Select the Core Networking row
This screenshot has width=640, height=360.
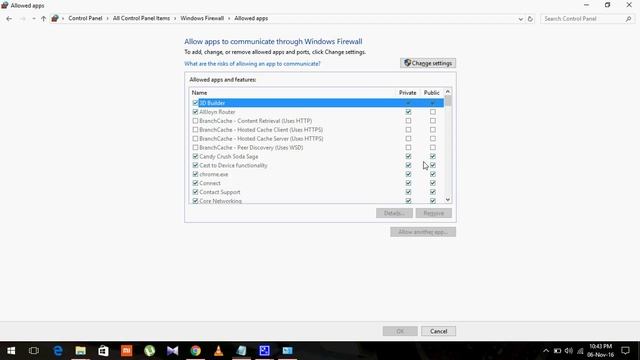317,200
